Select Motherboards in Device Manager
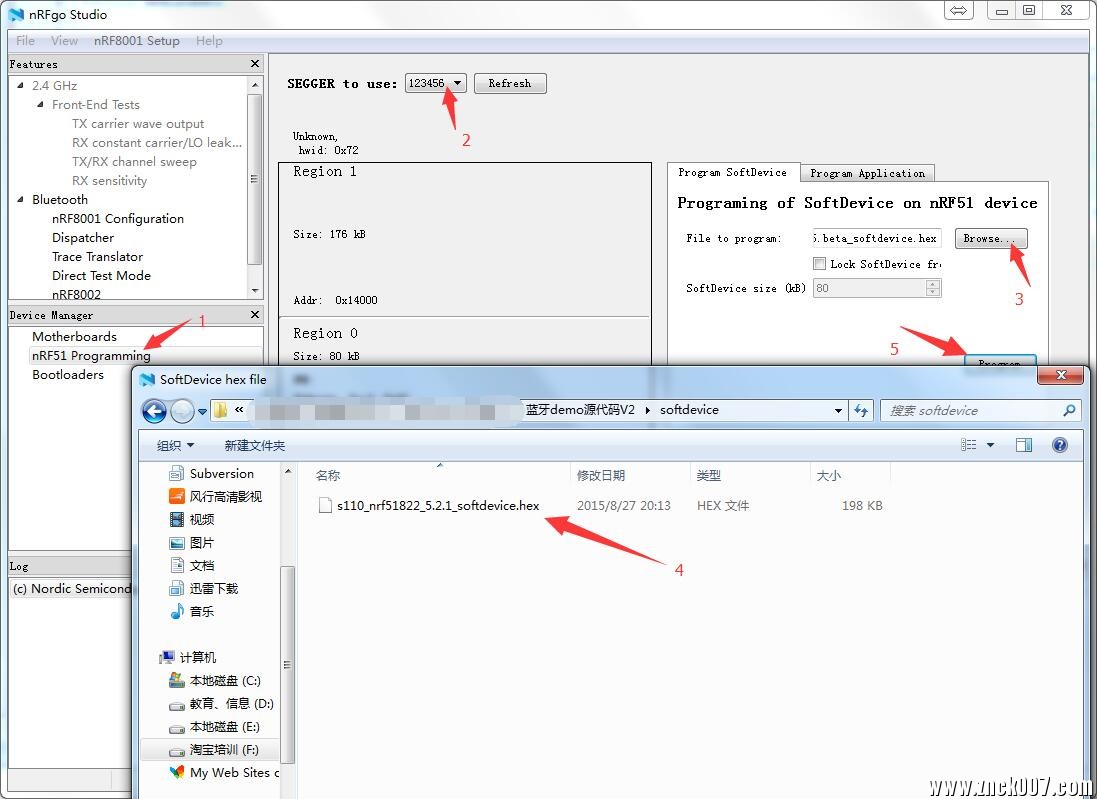This screenshot has width=1097, height=799. coord(74,337)
